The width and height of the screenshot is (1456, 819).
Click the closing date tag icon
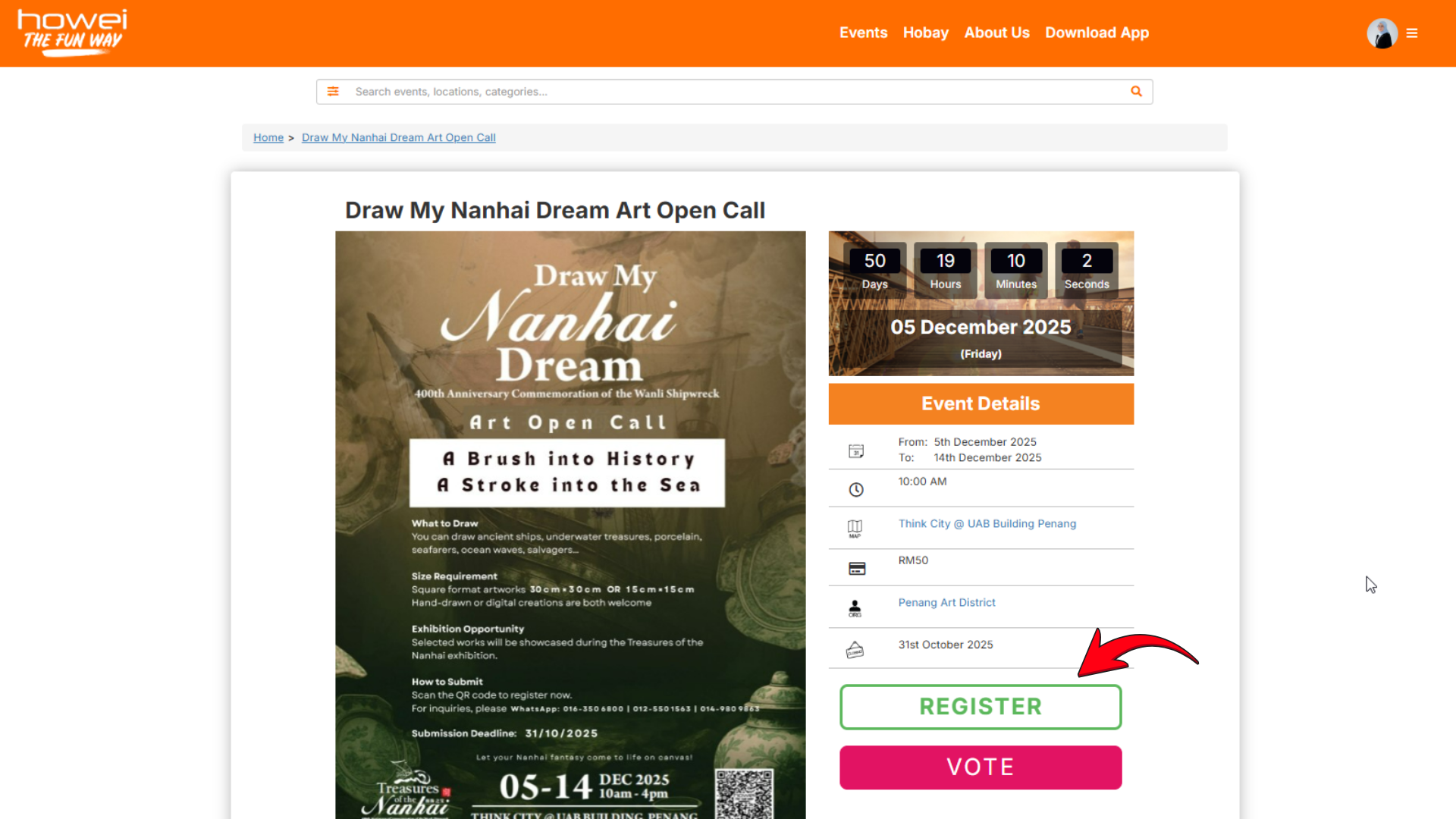(x=855, y=650)
